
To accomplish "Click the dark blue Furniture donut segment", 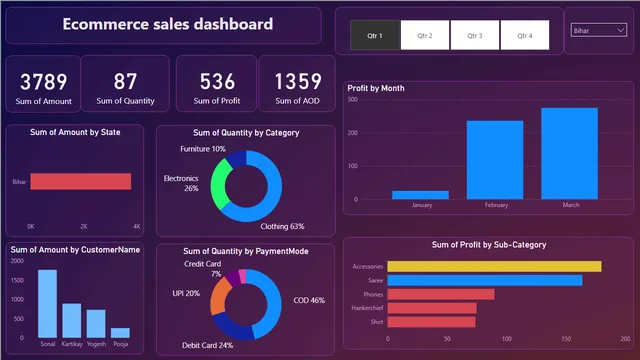I will click(x=237, y=159).
